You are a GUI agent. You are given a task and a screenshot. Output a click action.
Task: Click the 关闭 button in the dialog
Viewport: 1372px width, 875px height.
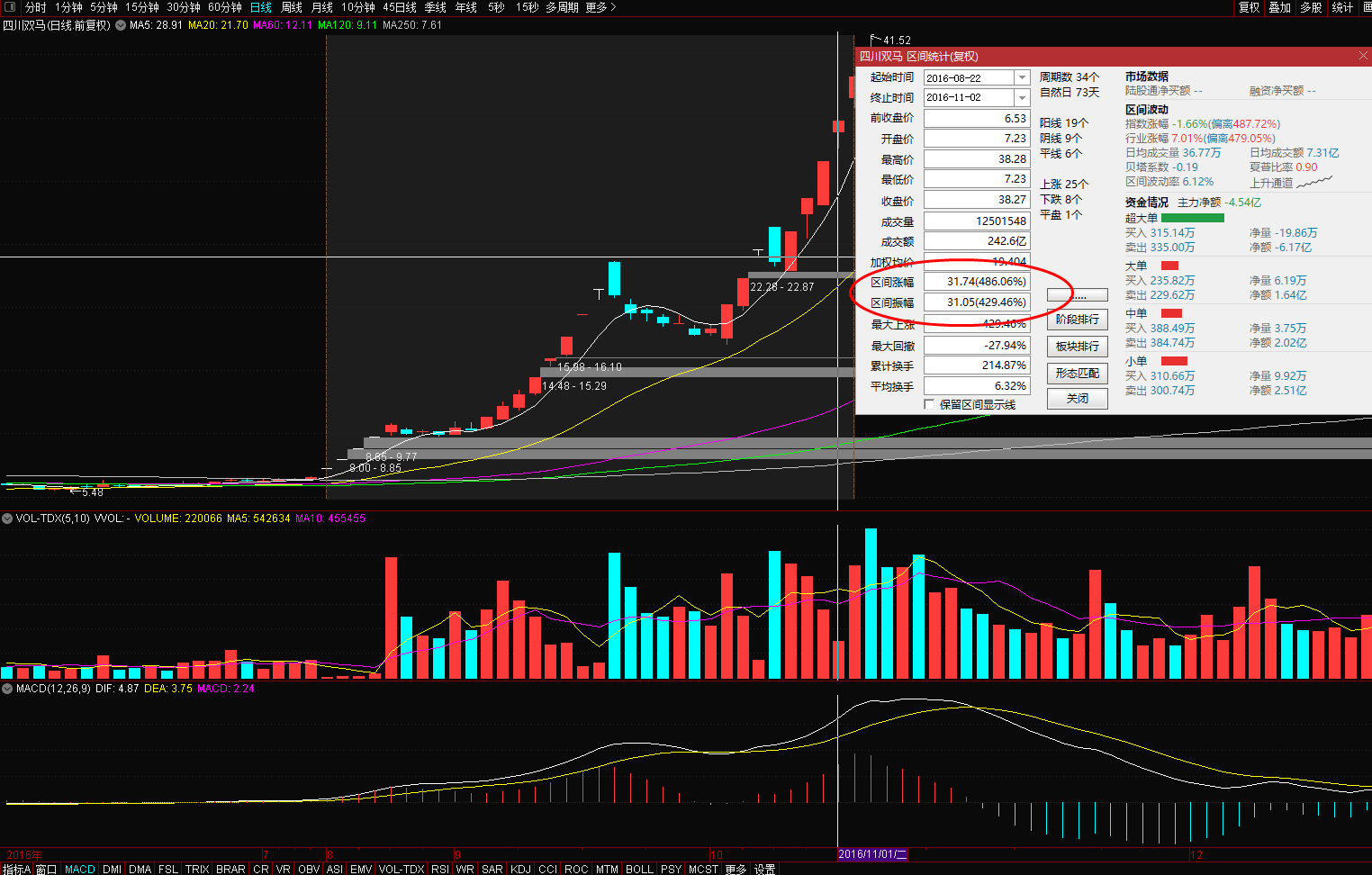[x=1078, y=399]
